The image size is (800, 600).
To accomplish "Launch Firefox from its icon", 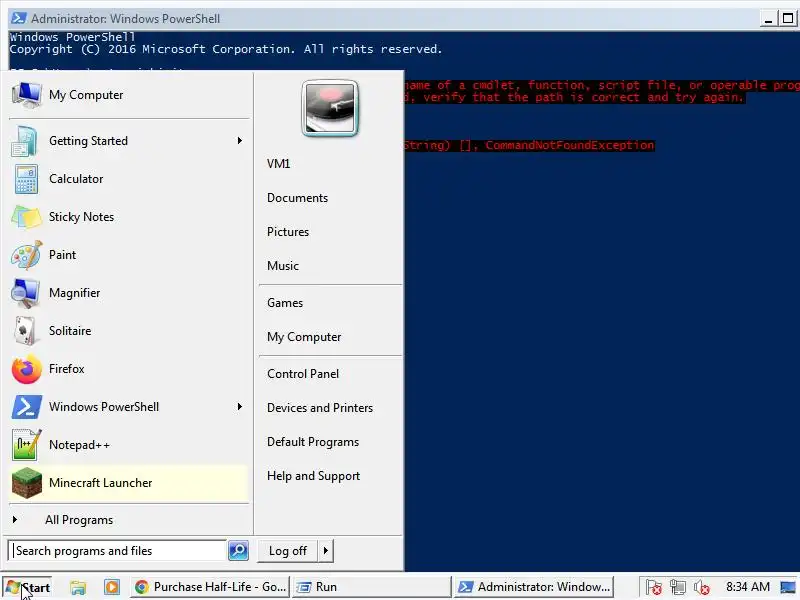I will [27, 369].
